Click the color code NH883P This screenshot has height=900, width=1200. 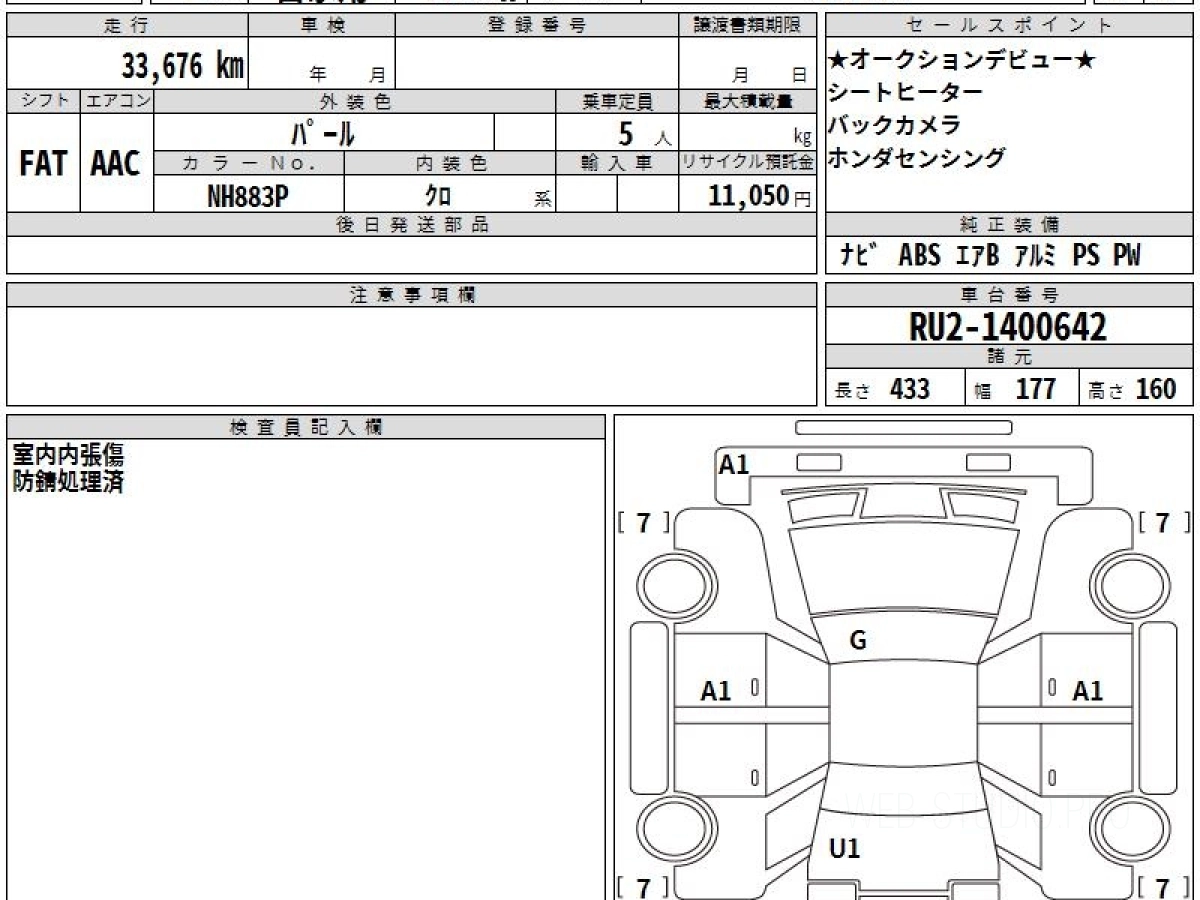pyautogui.click(x=248, y=195)
